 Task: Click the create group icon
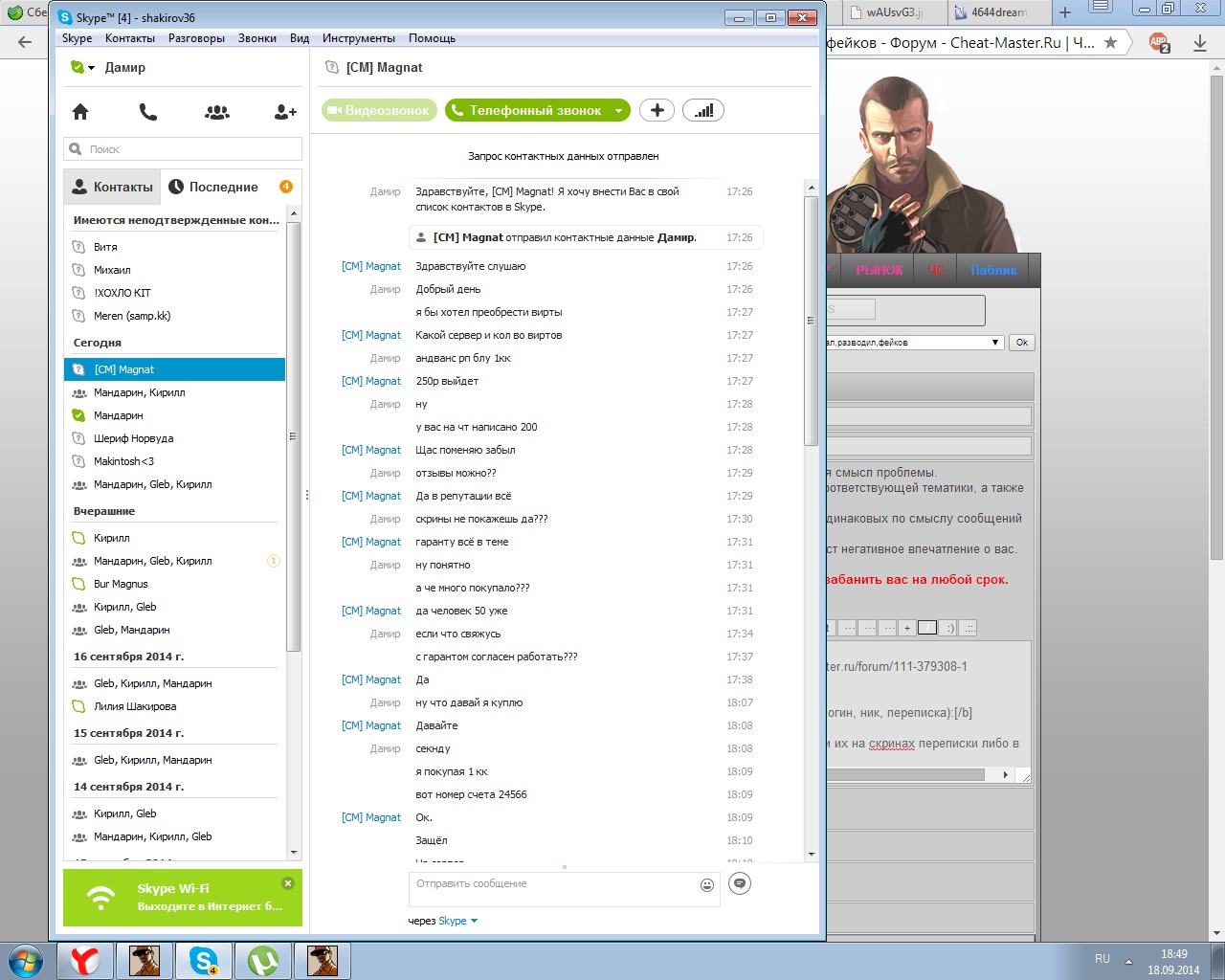click(x=217, y=112)
